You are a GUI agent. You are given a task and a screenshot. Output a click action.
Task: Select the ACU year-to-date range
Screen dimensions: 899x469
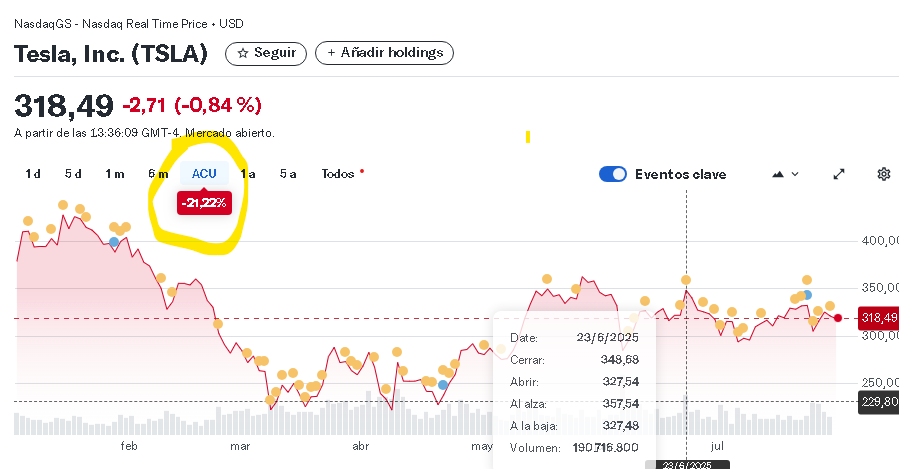pos(204,174)
